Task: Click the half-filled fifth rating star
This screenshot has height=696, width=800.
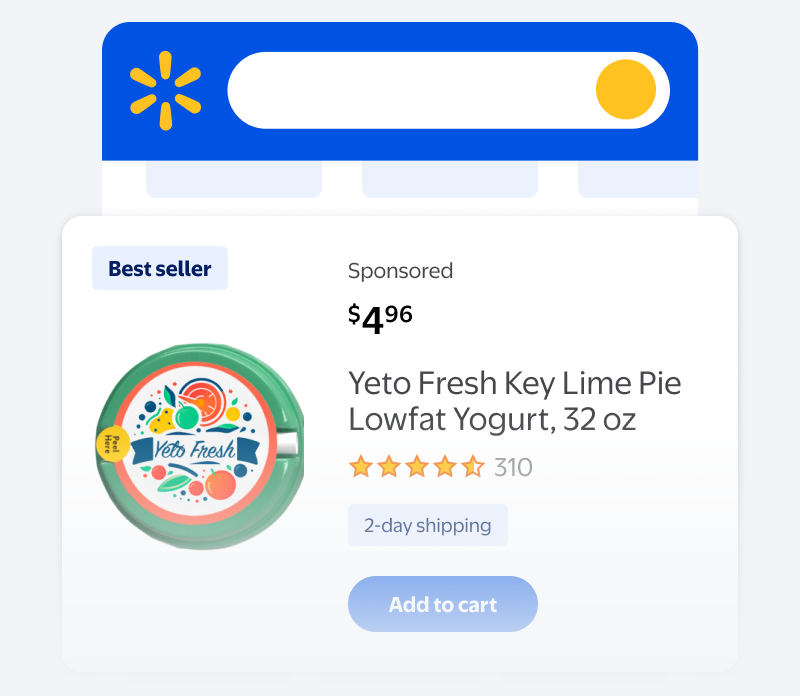Action: 473,467
